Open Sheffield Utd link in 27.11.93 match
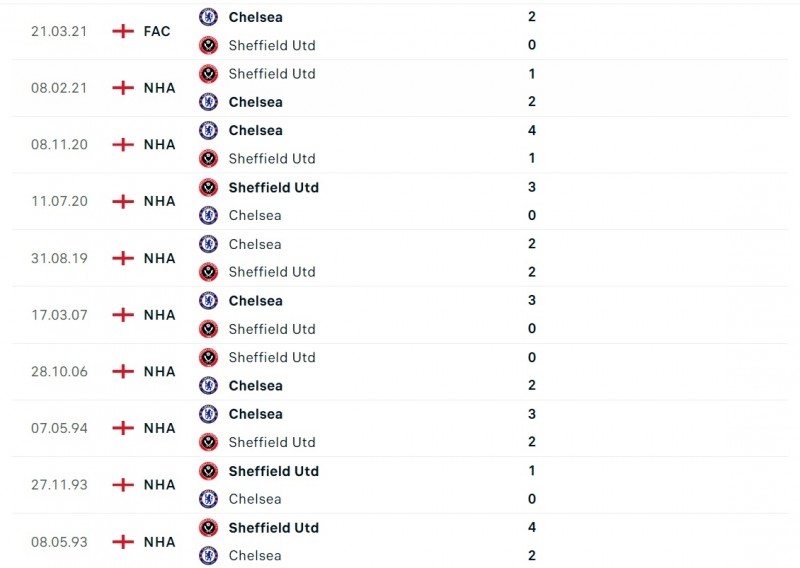This screenshot has height=568, width=800. [273, 471]
